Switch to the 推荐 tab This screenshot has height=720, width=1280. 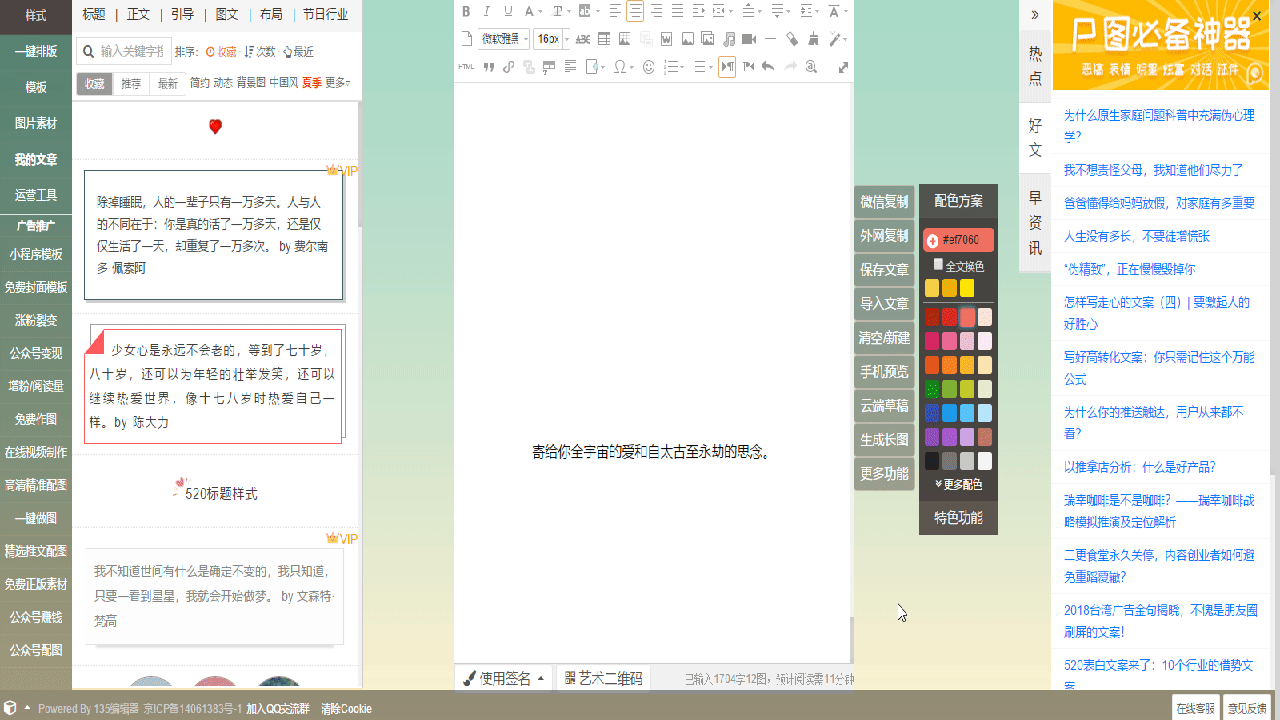tap(131, 84)
